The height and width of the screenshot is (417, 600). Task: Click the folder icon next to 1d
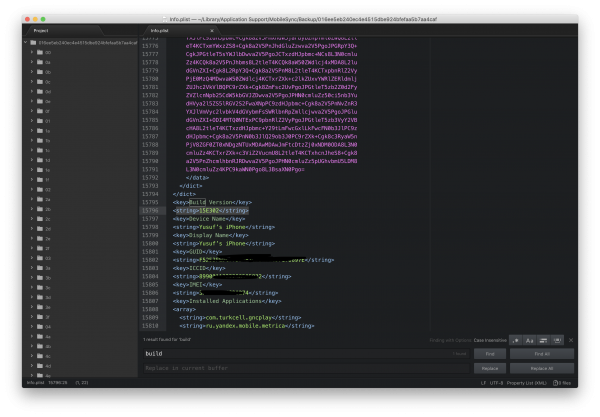coord(40,160)
